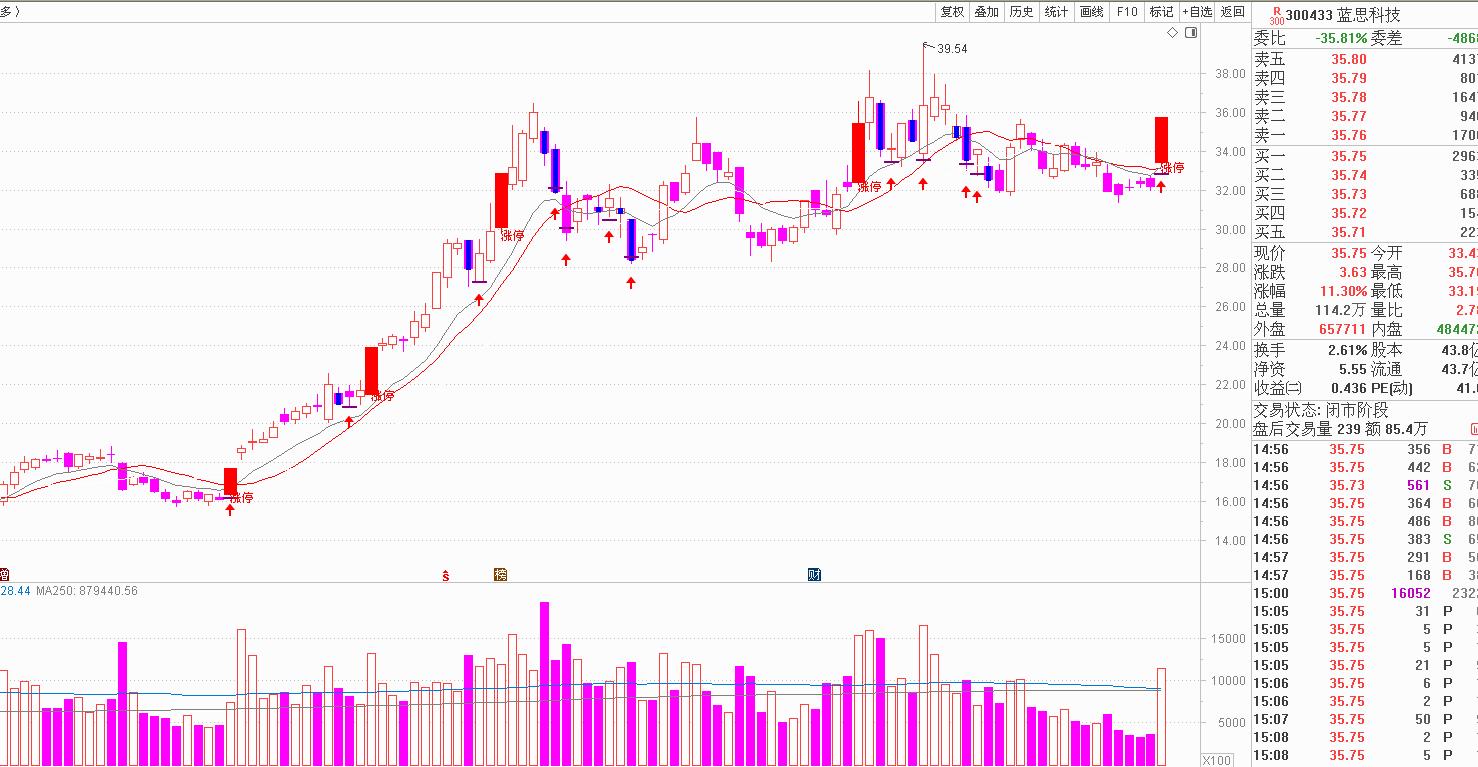Select the 15:00 tick with volume 16052

1365,593
